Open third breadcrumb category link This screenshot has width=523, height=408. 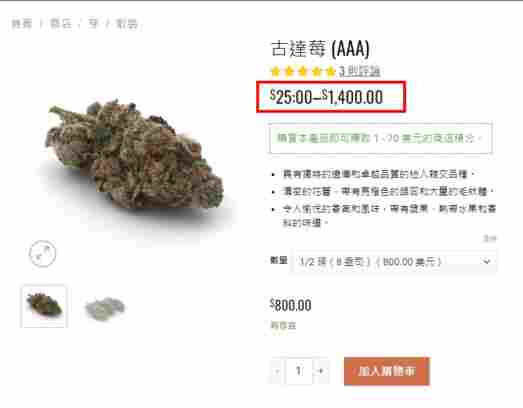(93, 24)
